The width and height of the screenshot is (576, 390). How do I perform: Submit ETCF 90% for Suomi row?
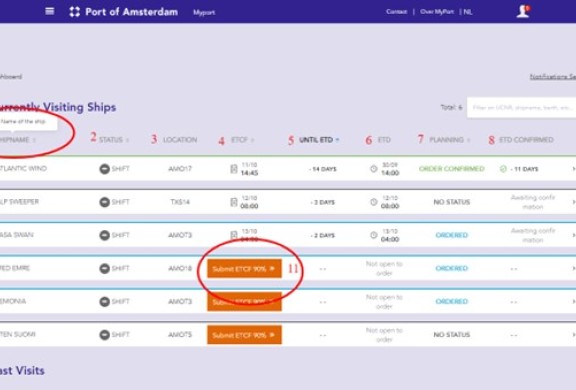244,335
